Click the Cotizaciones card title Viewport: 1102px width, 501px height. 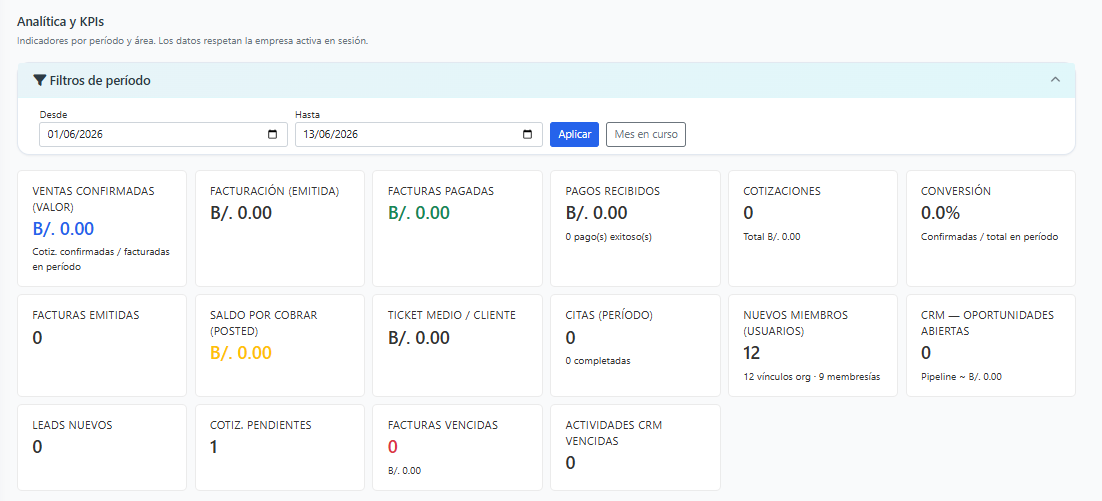point(782,191)
